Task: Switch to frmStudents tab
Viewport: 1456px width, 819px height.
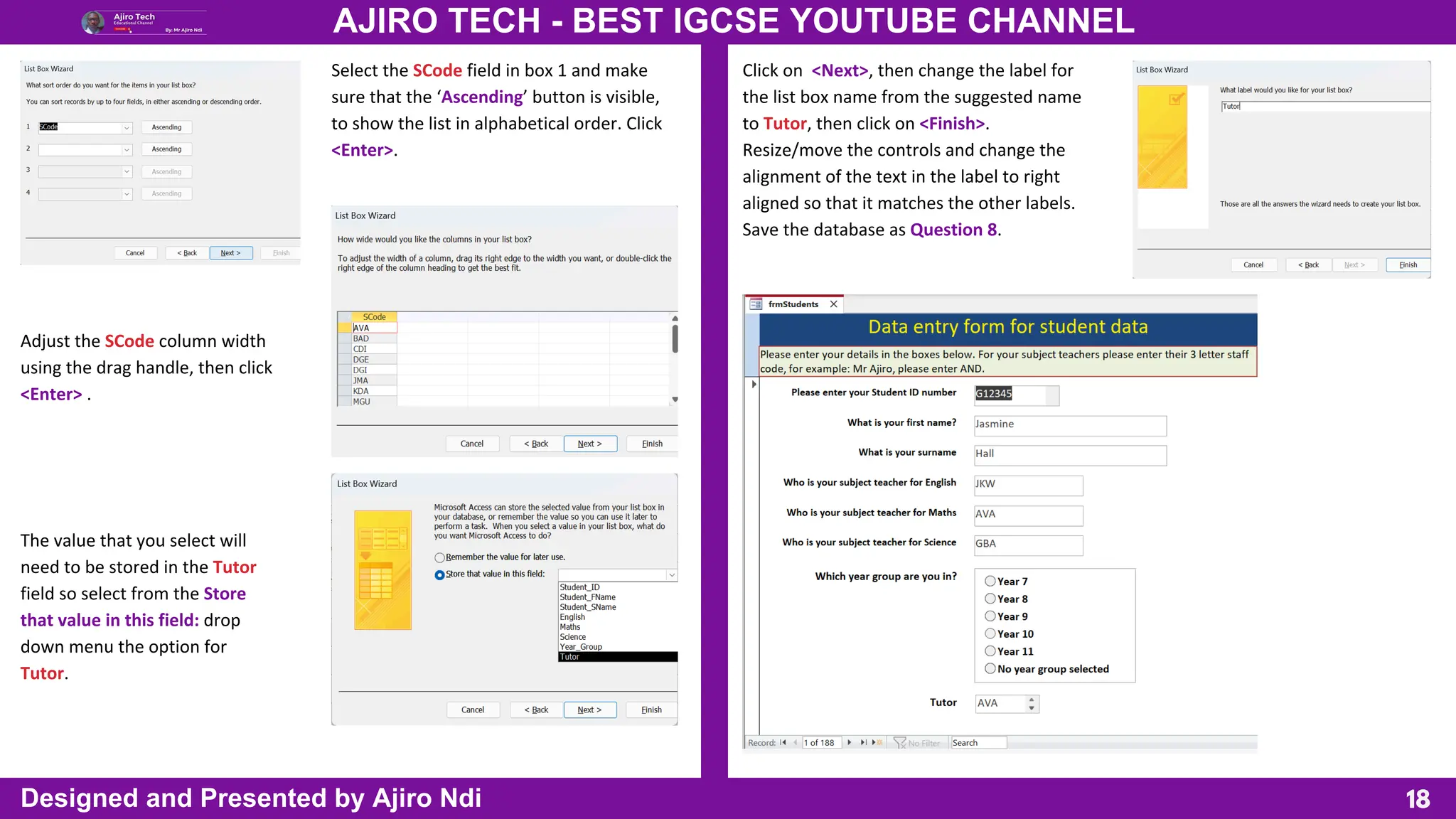Action: (793, 304)
